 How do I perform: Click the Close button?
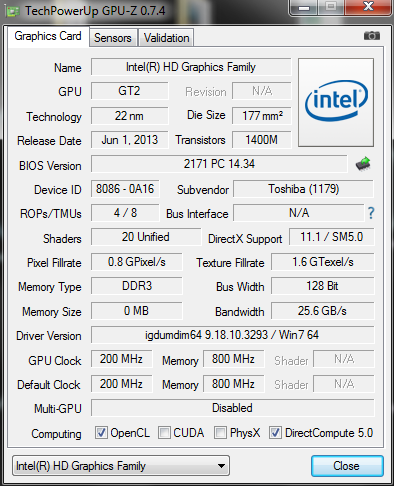(x=347, y=466)
